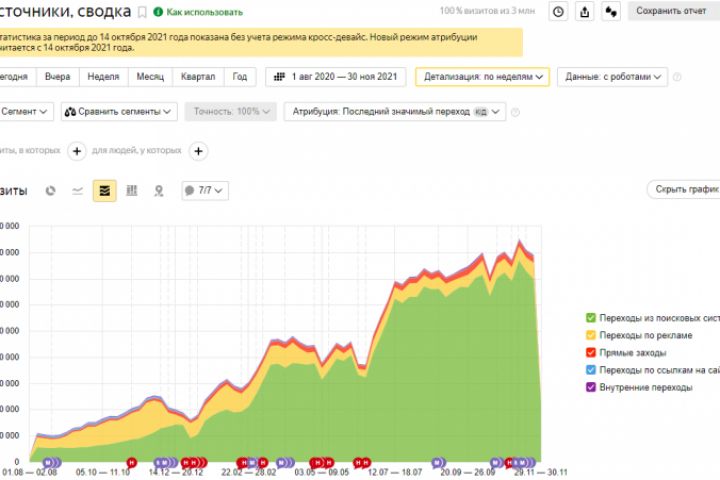The width and height of the screenshot is (720, 480).
Task: Open the 'Точность: 100%' dropdown
Action: [231, 112]
